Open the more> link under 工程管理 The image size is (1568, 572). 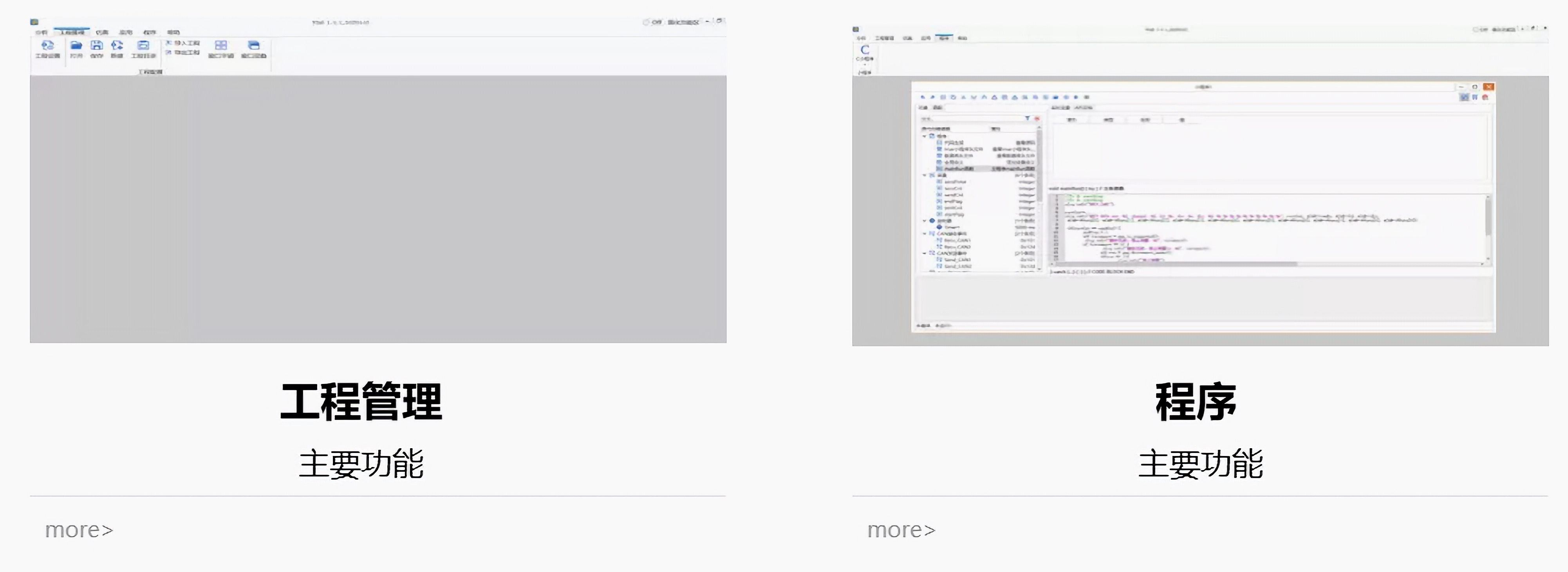click(79, 530)
